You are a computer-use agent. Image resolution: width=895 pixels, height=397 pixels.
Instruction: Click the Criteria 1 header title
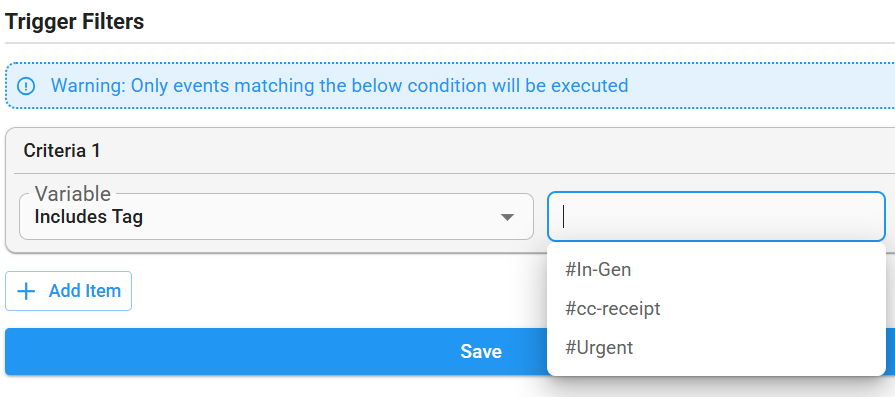[62, 151]
